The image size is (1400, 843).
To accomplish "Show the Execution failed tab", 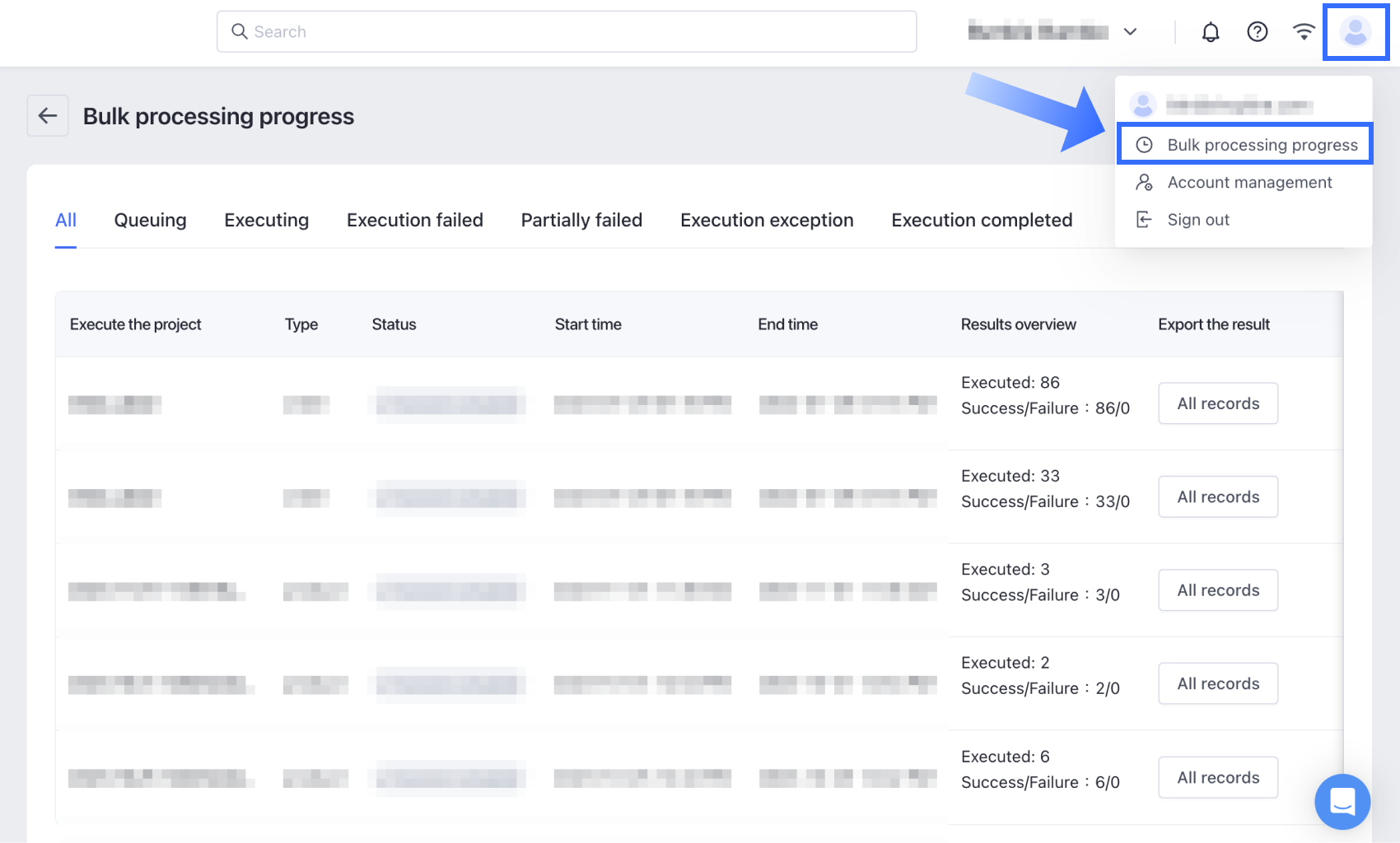I will [414, 221].
